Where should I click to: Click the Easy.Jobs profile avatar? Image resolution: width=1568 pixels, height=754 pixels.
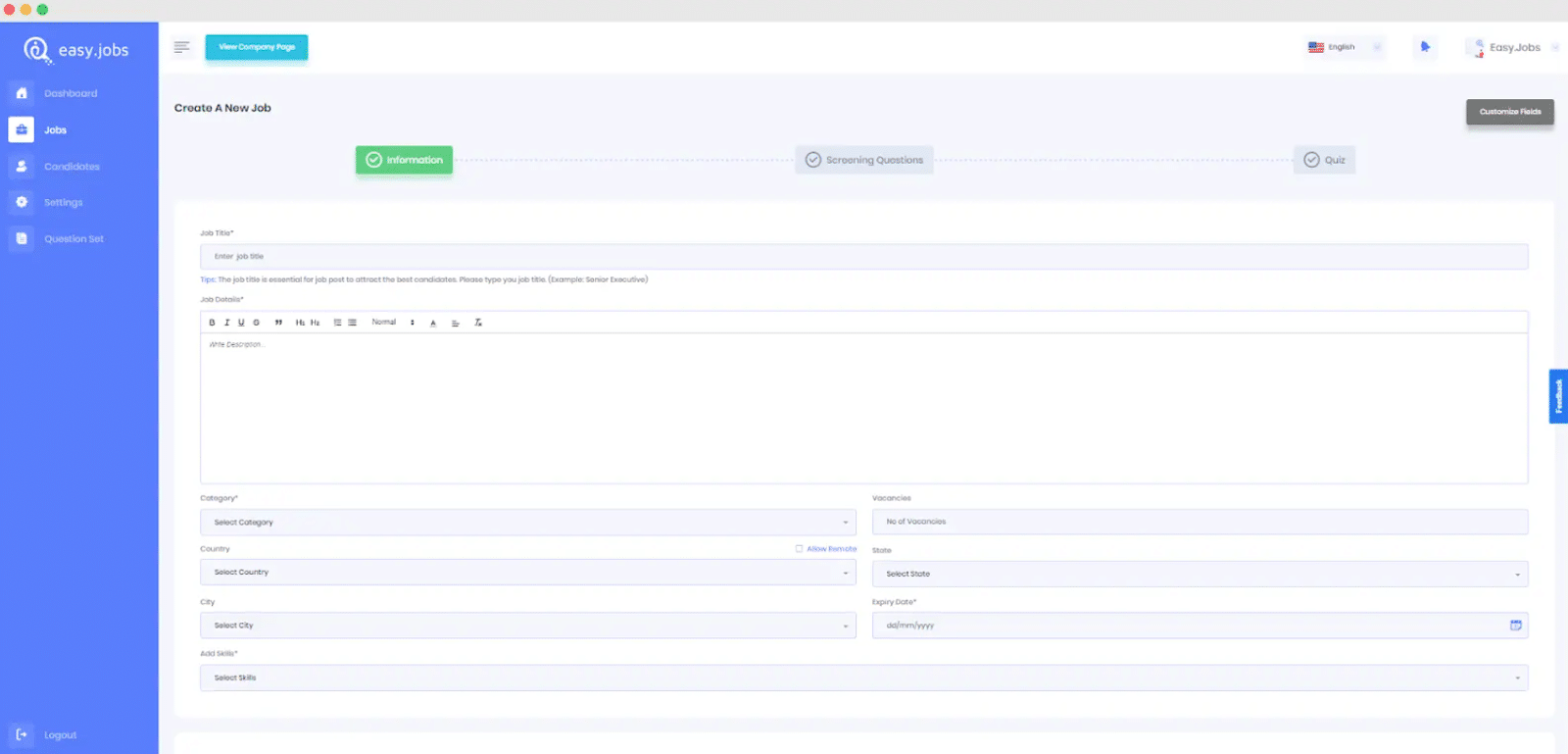pyautogui.click(x=1476, y=47)
